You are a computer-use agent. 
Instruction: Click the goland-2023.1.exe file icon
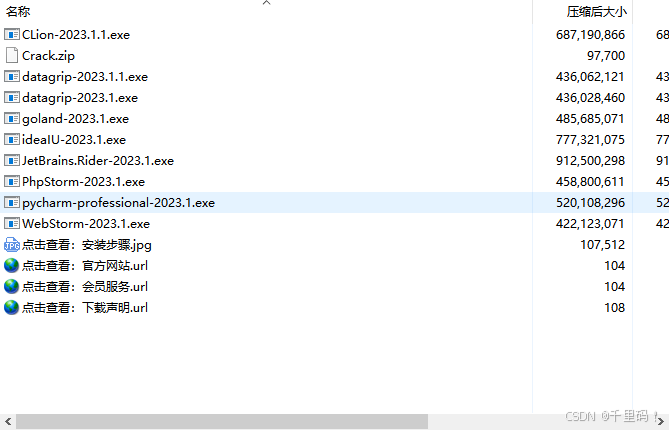[12, 118]
